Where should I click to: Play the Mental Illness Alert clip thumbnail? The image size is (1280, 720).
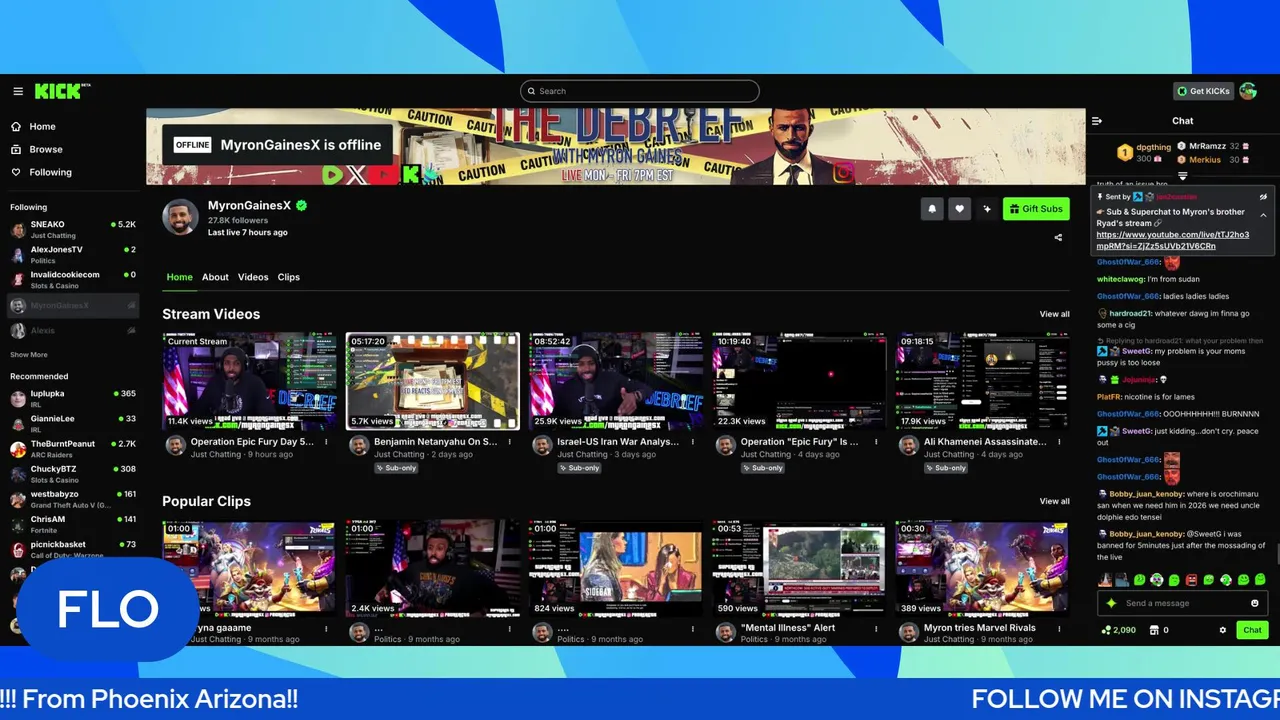click(x=799, y=568)
